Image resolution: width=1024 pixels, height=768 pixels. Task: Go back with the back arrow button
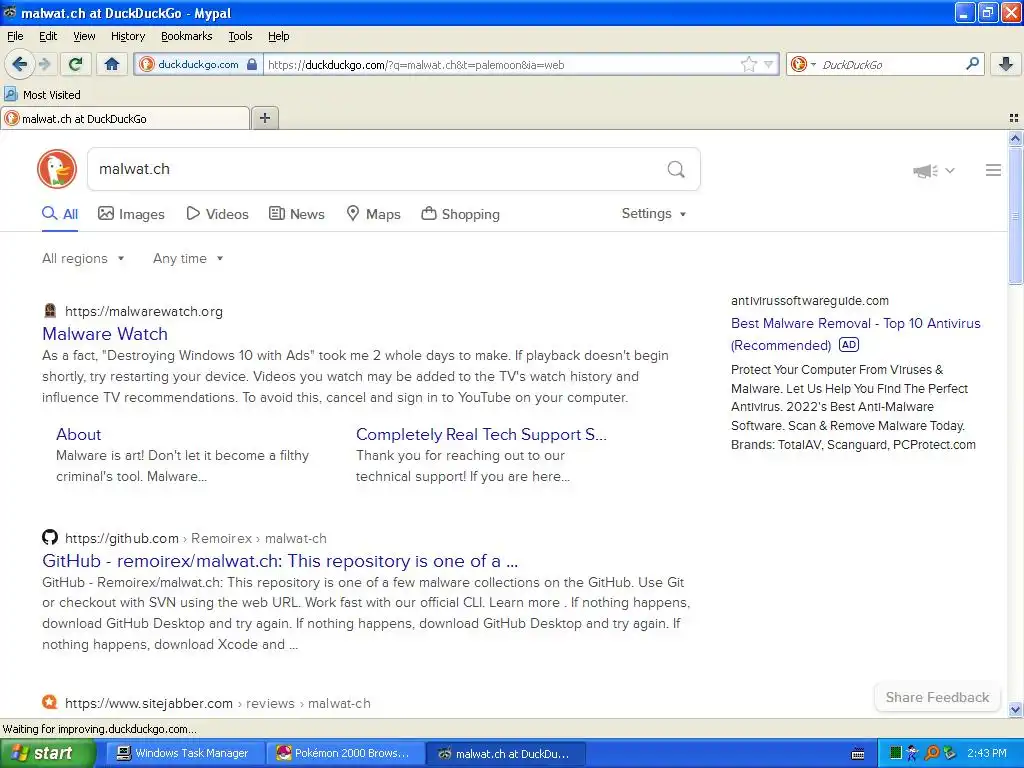[x=19, y=64]
